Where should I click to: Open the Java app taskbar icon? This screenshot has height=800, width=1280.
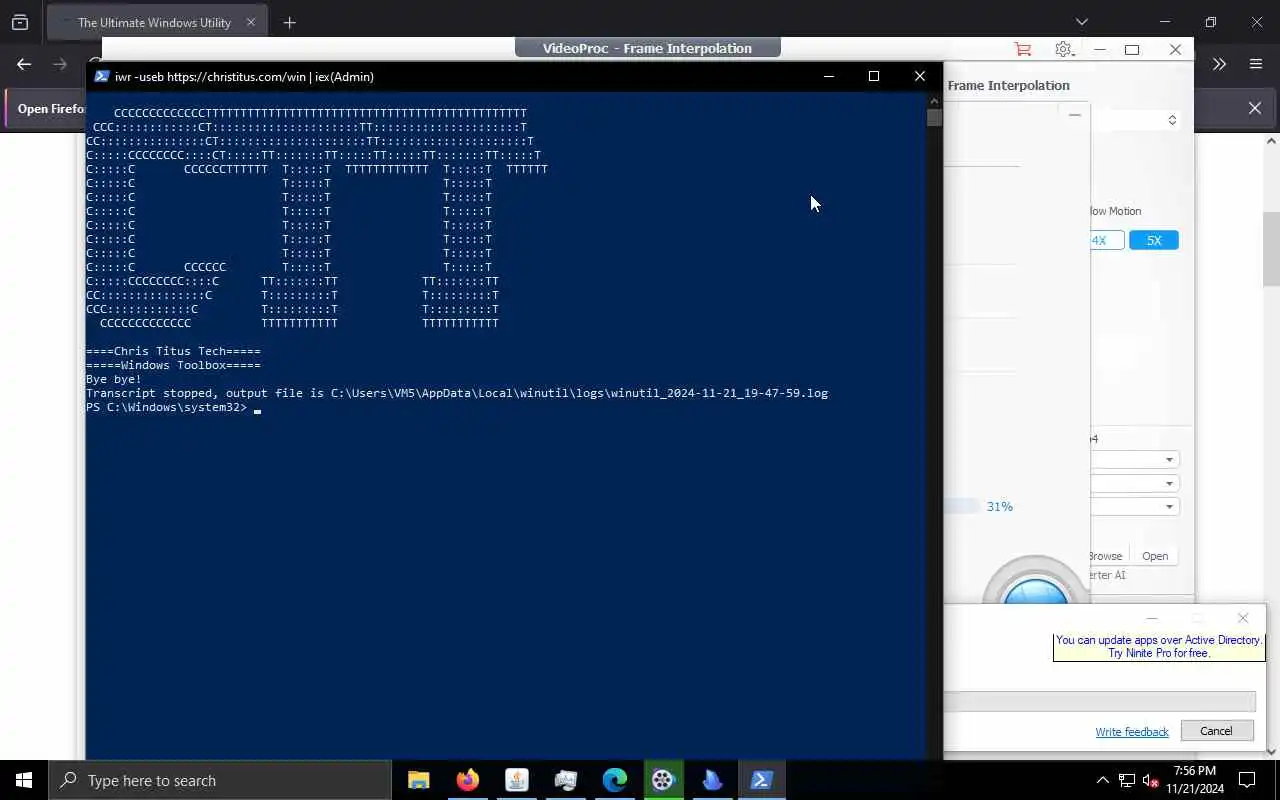pyautogui.click(x=517, y=780)
